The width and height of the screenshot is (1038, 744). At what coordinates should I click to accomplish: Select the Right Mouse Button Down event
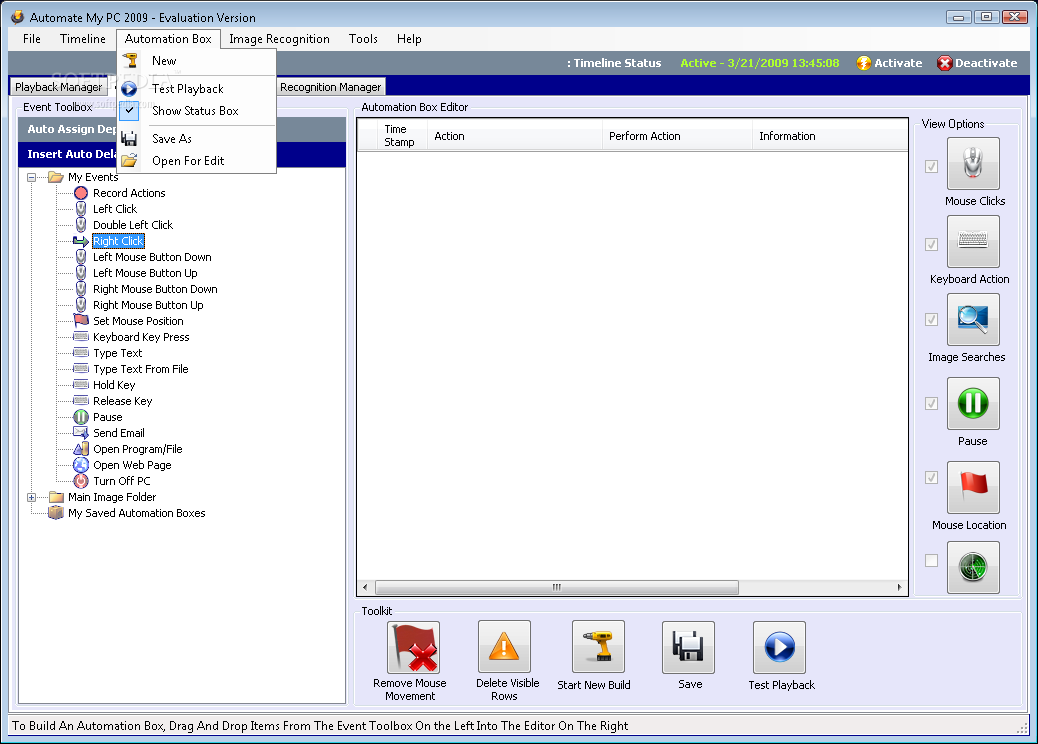[155, 289]
